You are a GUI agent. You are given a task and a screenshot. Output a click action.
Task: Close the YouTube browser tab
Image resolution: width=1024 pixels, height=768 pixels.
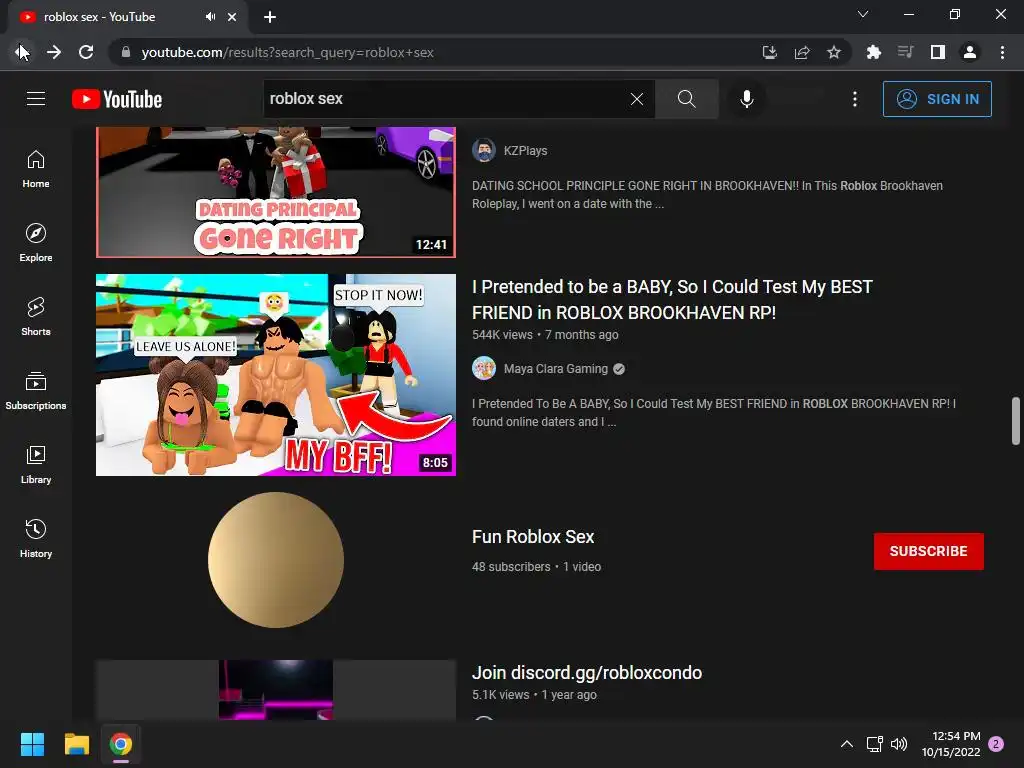(232, 17)
